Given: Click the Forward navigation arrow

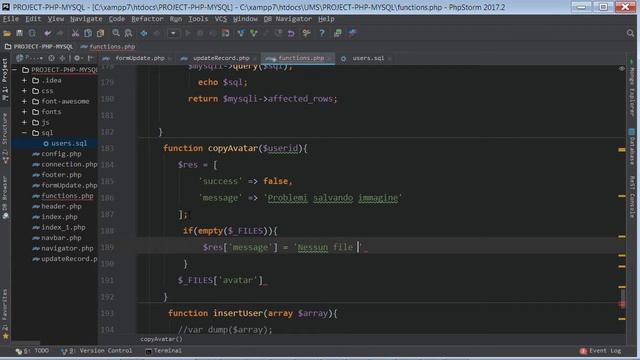Looking at the screenshot, I should [156, 33].
